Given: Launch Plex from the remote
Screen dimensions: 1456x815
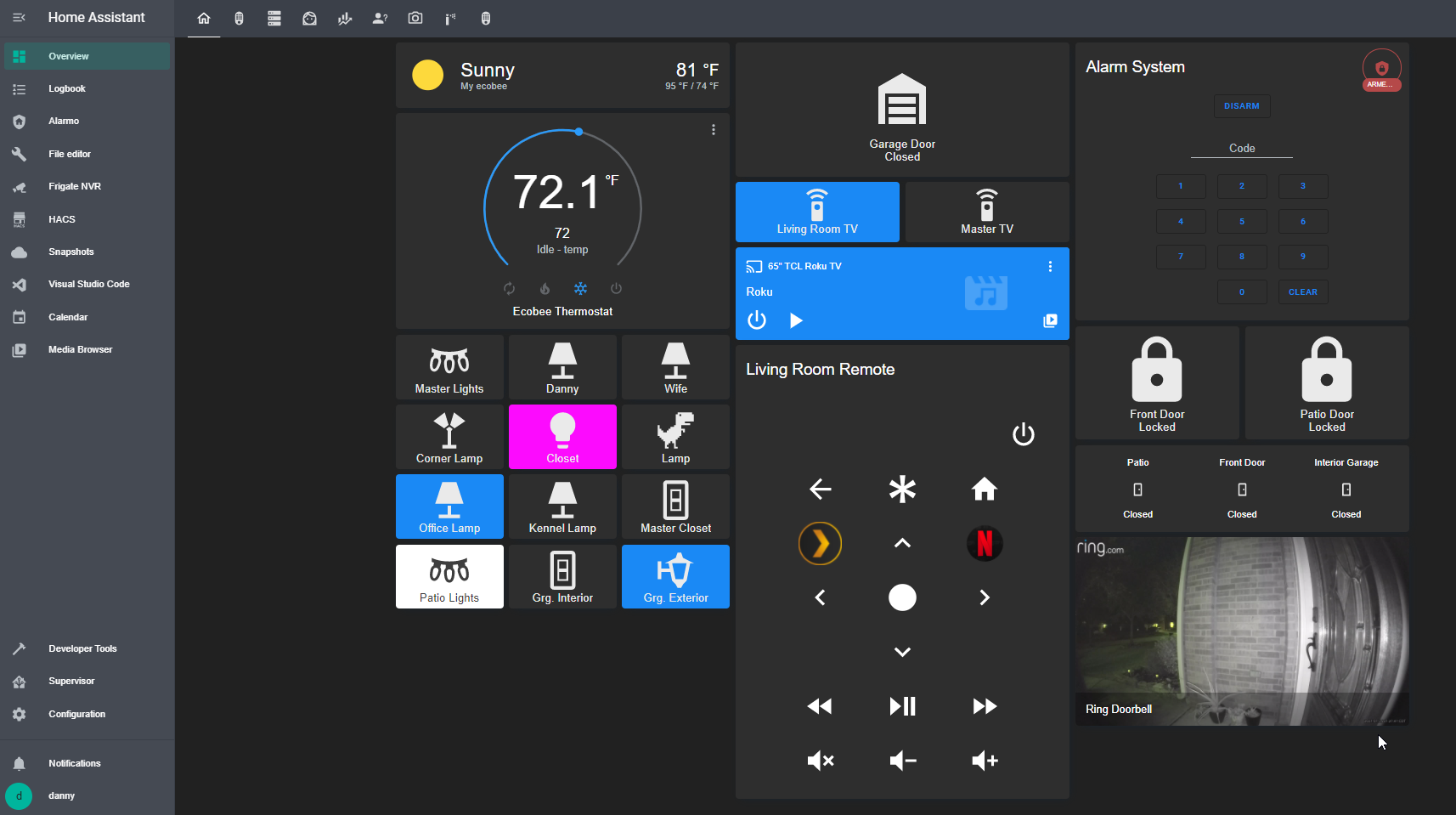Looking at the screenshot, I should (820, 543).
